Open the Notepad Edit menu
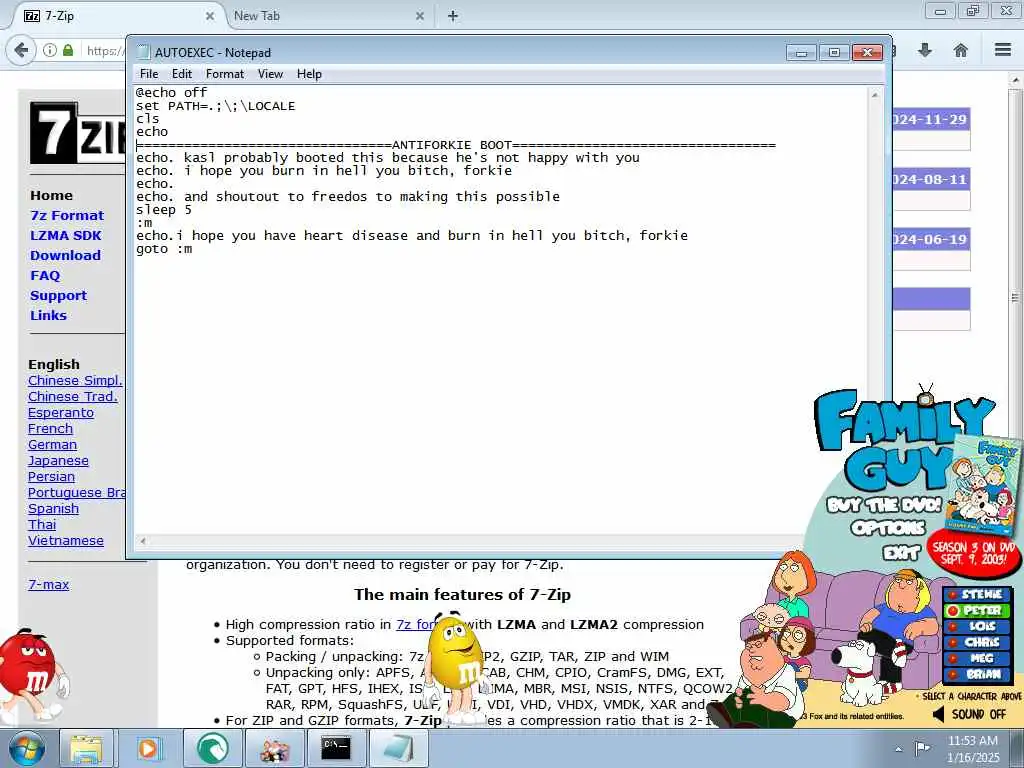Image resolution: width=1024 pixels, height=768 pixels. coord(182,74)
